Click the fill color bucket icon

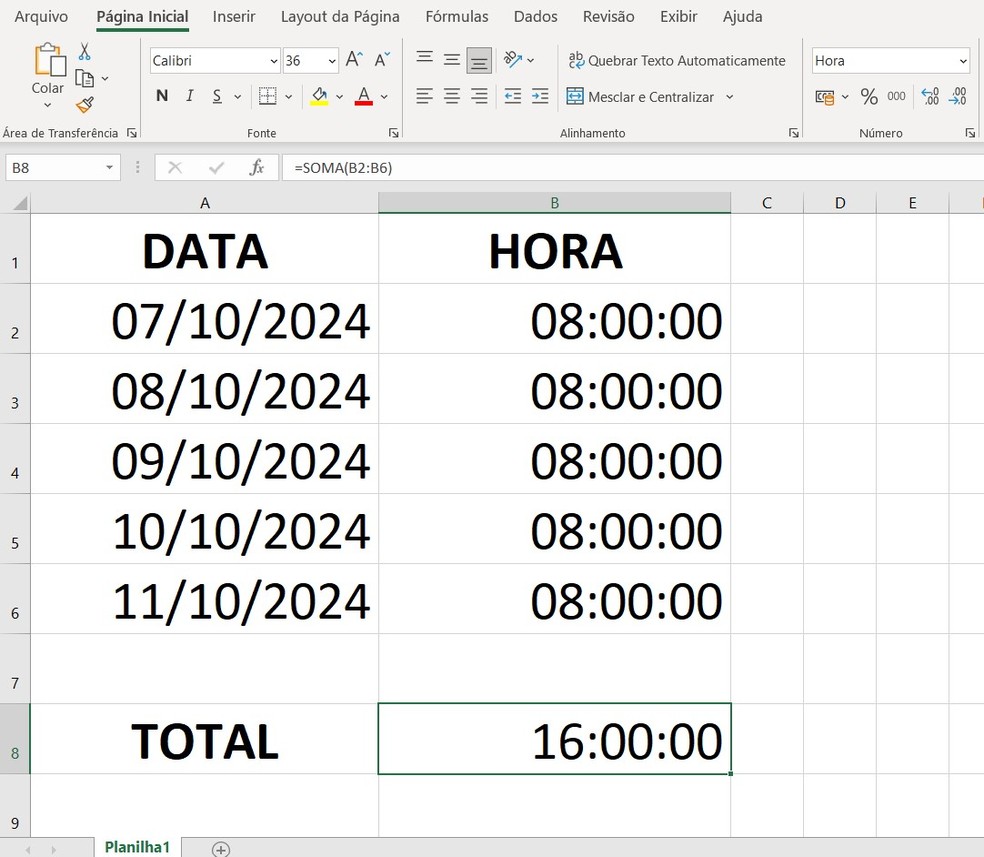(x=316, y=96)
